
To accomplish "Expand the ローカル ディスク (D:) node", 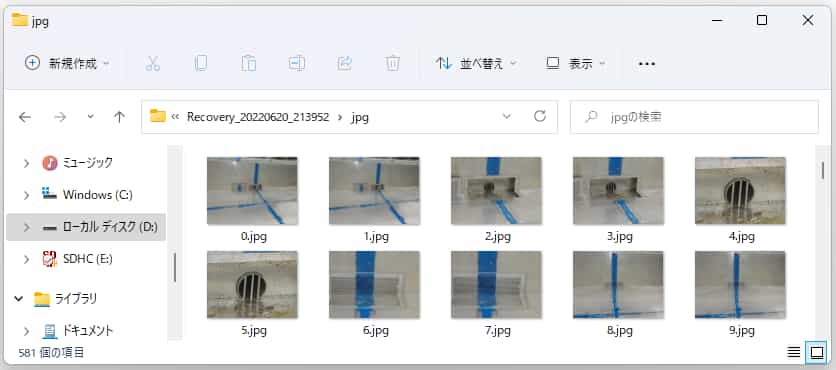I will 26,227.
